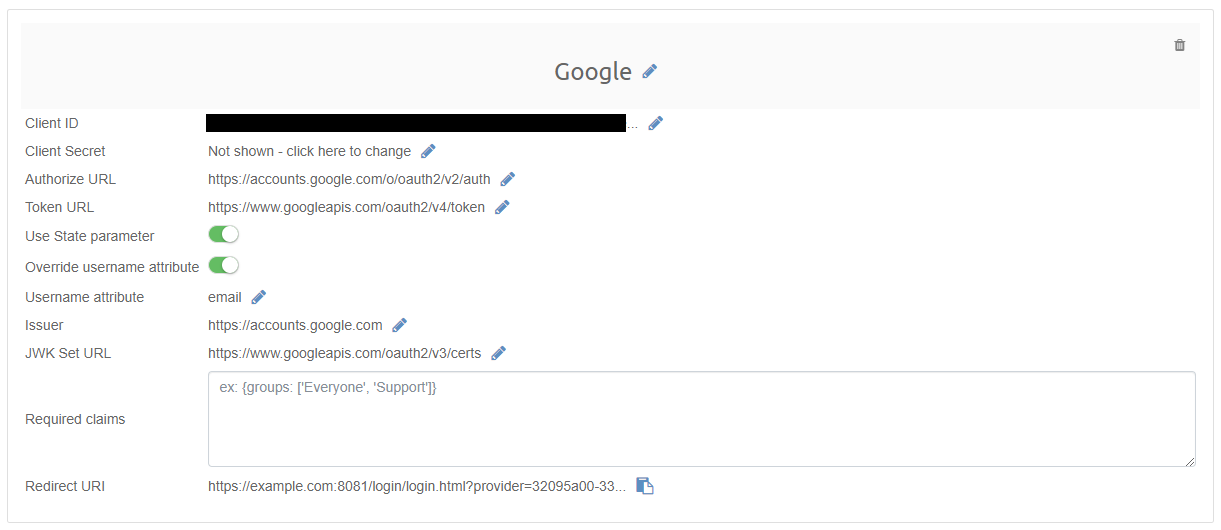Click the edit pencil for Issuer

click(399, 325)
